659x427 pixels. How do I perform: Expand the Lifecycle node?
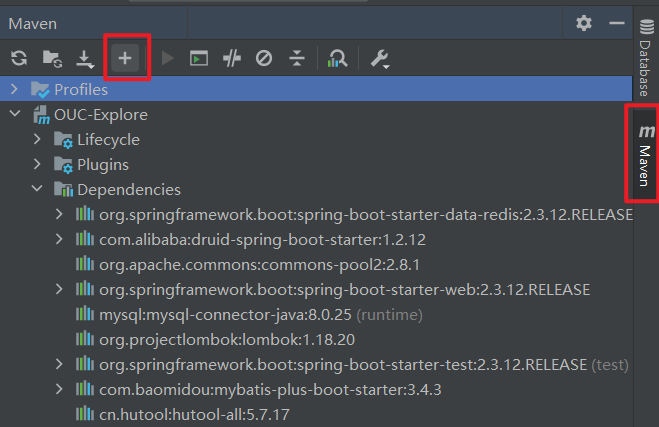coord(37,139)
